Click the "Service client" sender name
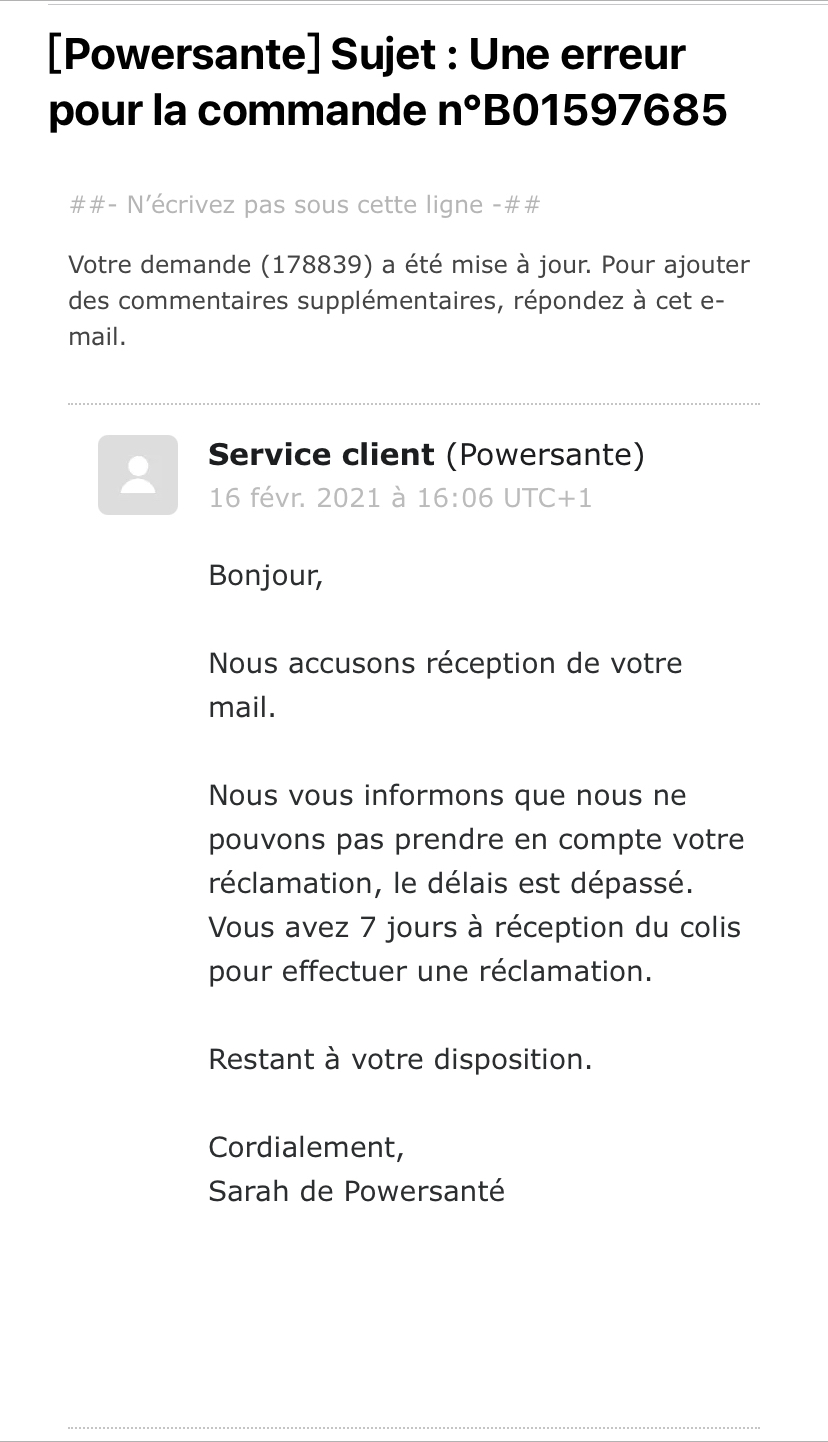The width and height of the screenshot is (828, 1442). coord(321,455)
